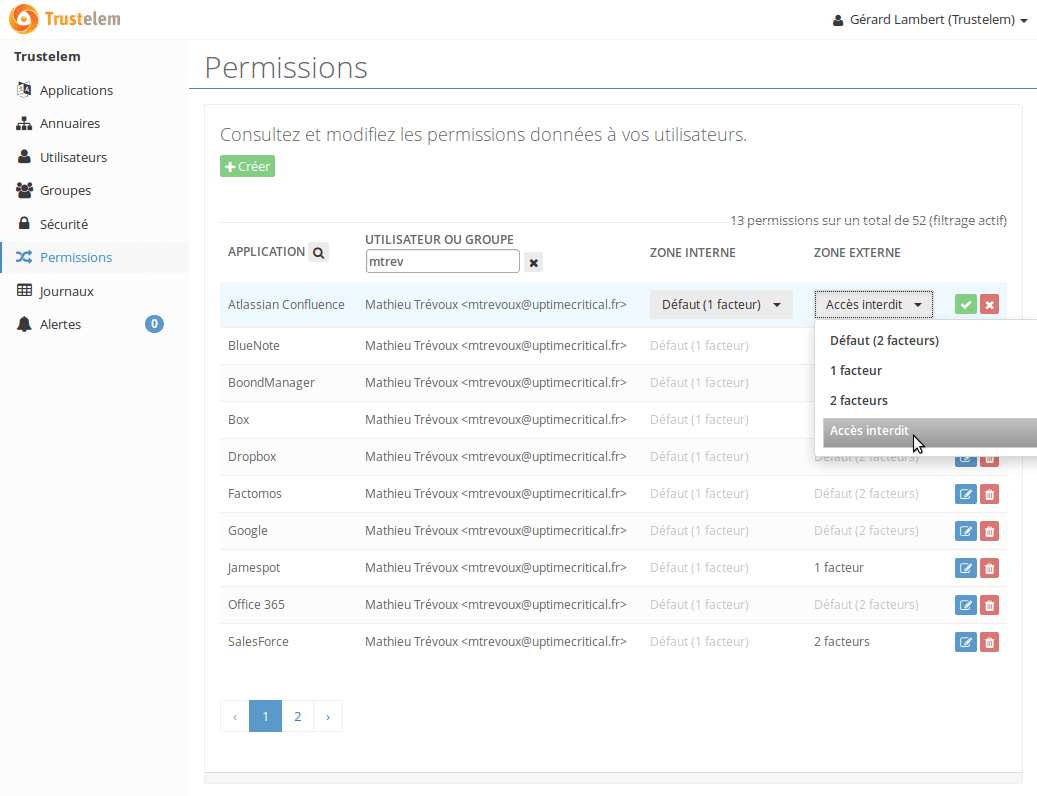This screenshot has width=1037, height=796.
Task: Edit the Office 365 permission row
Action: [966, 605]
